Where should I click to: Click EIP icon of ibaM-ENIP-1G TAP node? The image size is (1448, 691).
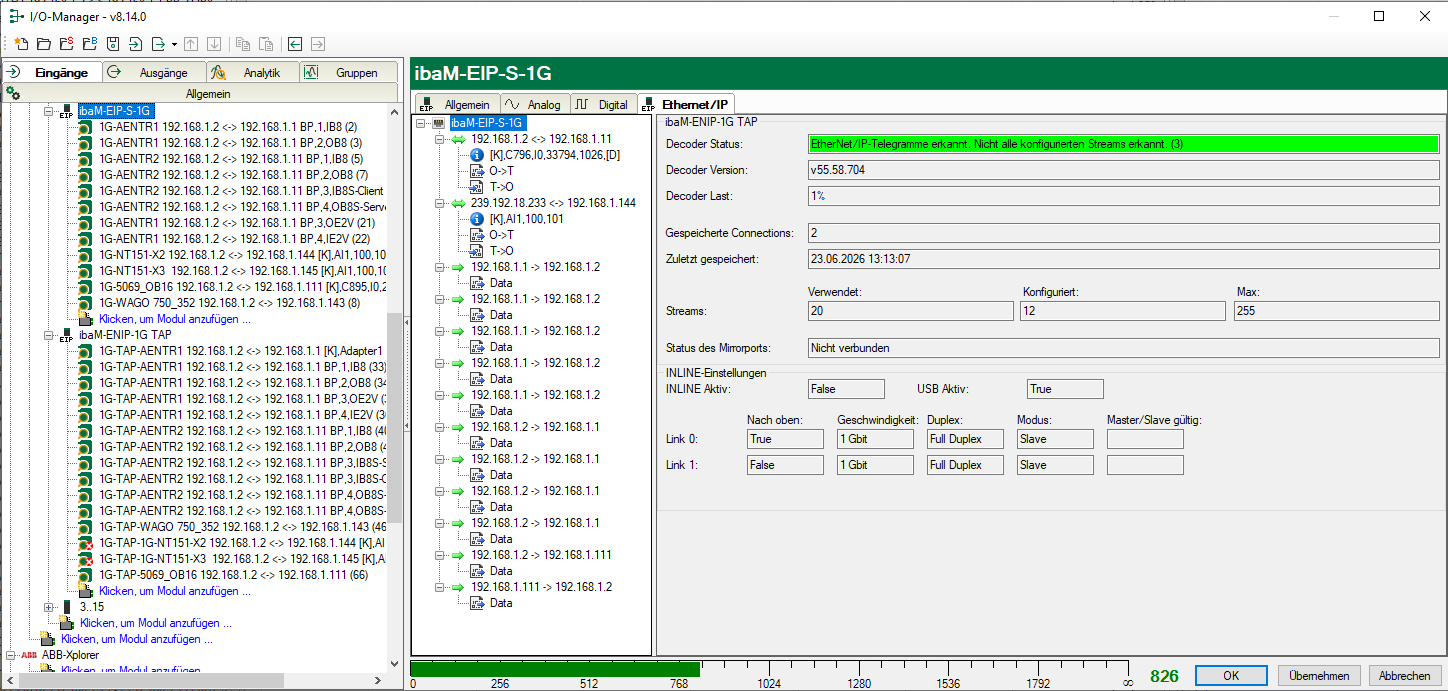click(x=67, y=335)
